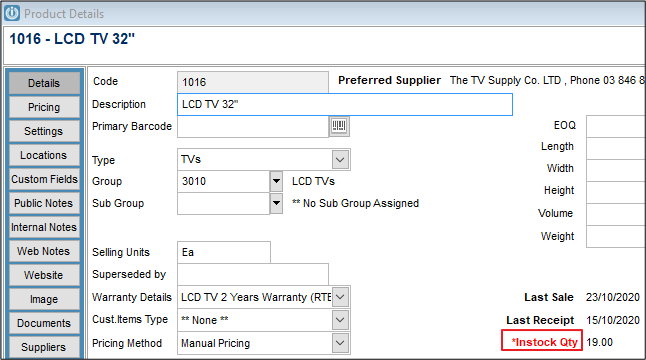This screenshot has height=360, width=646.
Task: Open the Custom Fields tab
Action: point(44,179)
